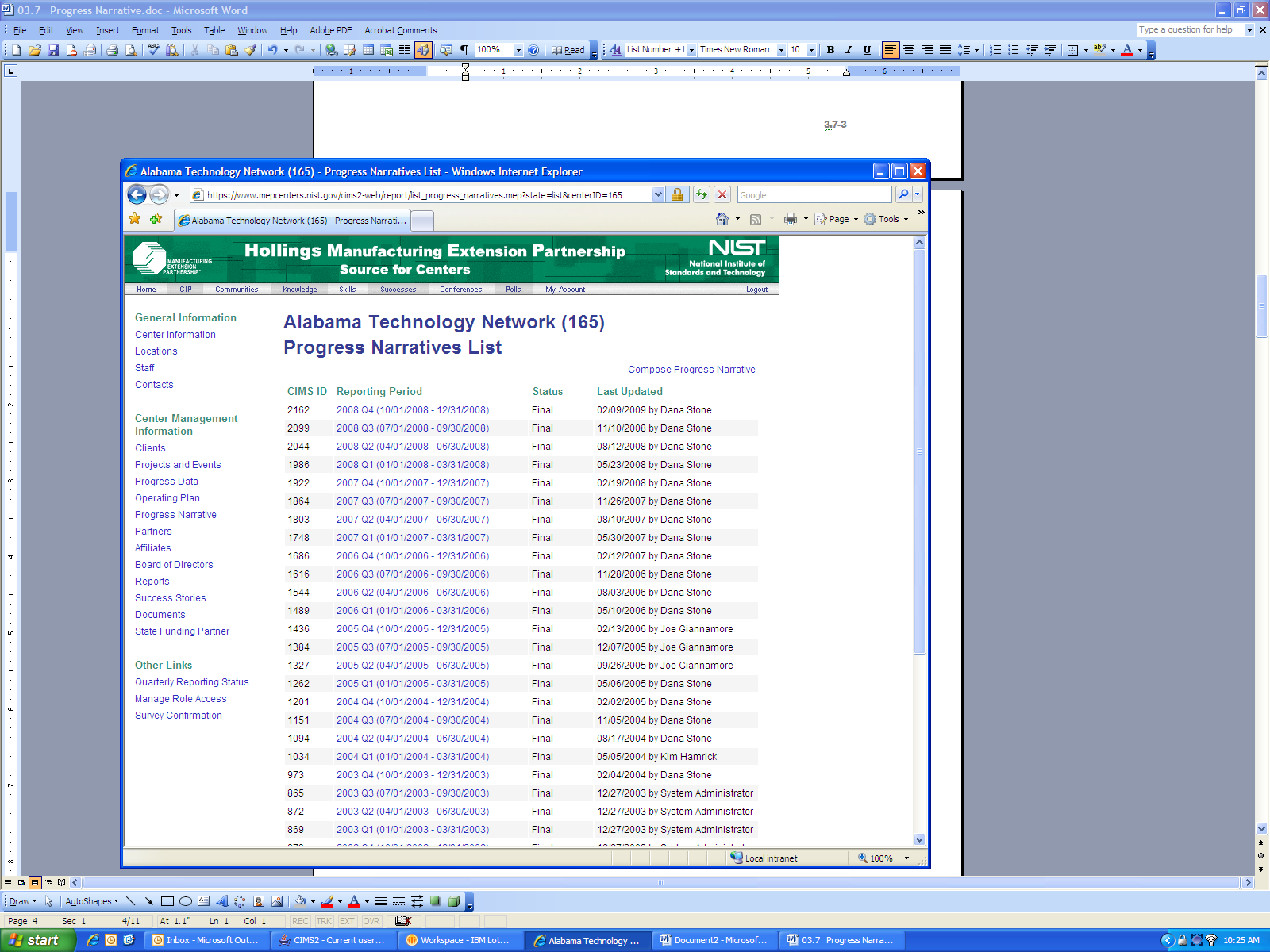Click the Format Painter brush icon
Viewport: 1270px width, 952px height.
click(x=250, y=50)
